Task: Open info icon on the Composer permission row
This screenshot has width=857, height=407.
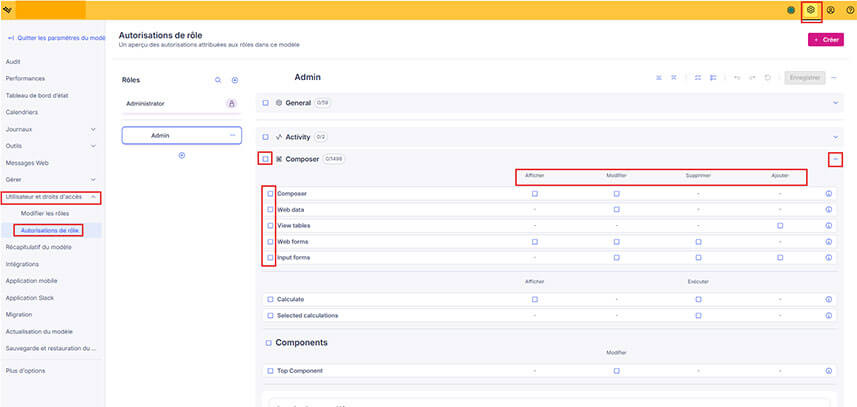Action: tap(829, 194)
